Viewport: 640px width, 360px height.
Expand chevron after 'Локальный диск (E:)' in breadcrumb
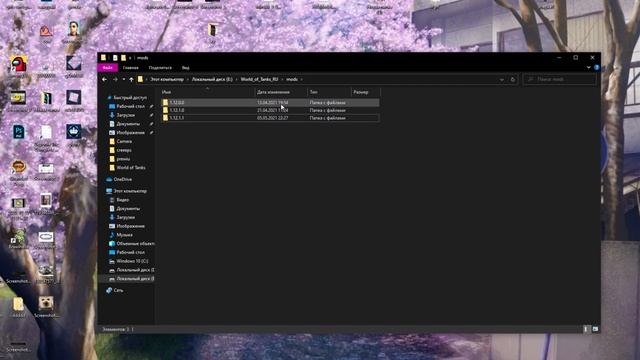[x=237, y=79]
